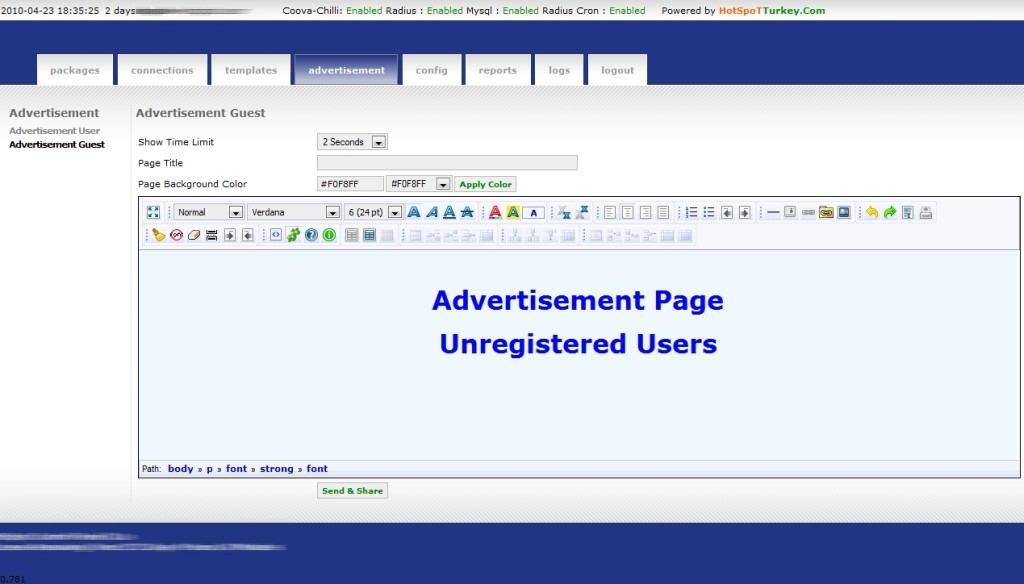Insert a numbered list
This screenshot has height=584, width=1024.
691,212
